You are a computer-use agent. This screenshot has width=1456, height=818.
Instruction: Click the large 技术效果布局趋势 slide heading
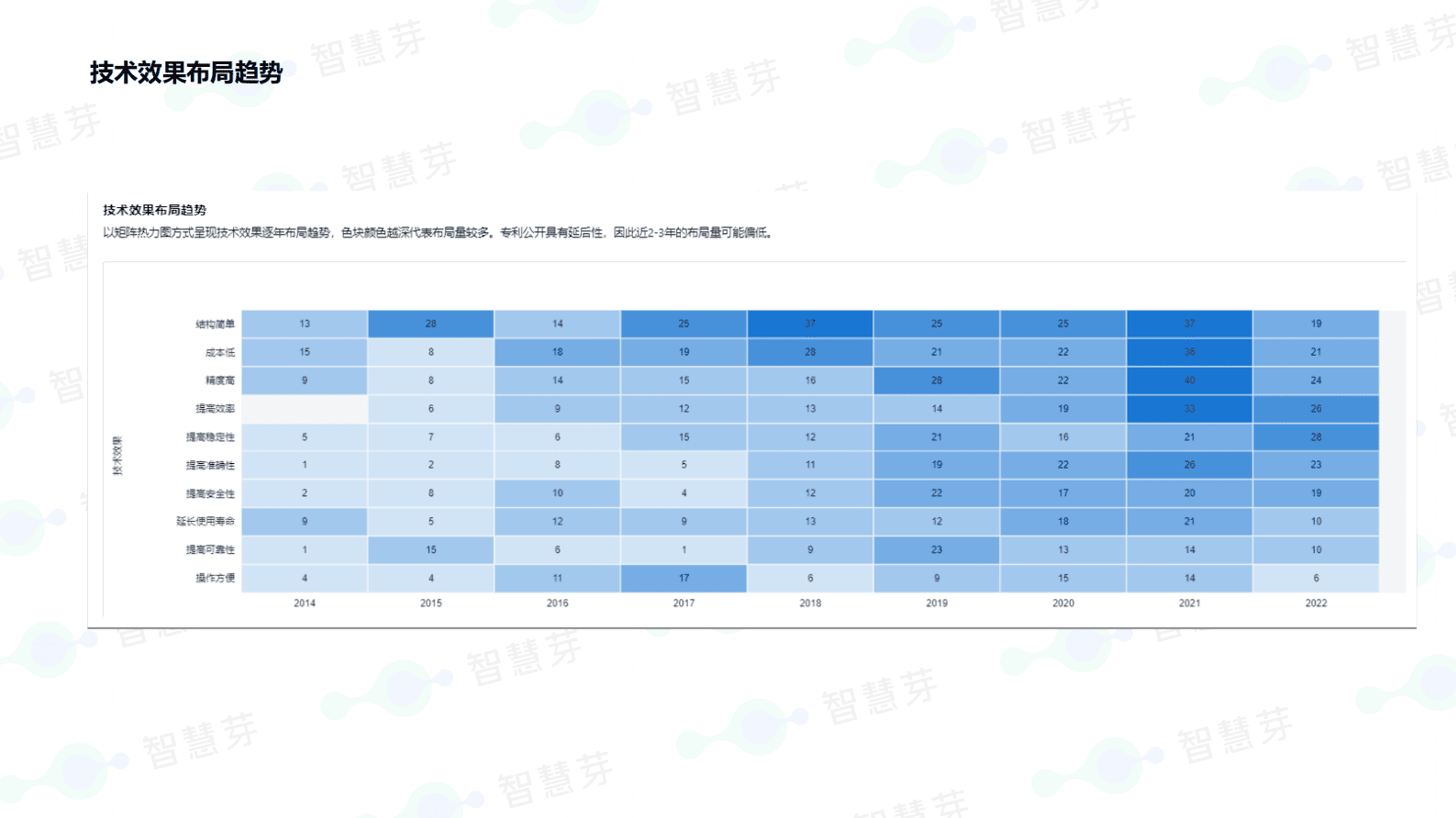[186, 73]
